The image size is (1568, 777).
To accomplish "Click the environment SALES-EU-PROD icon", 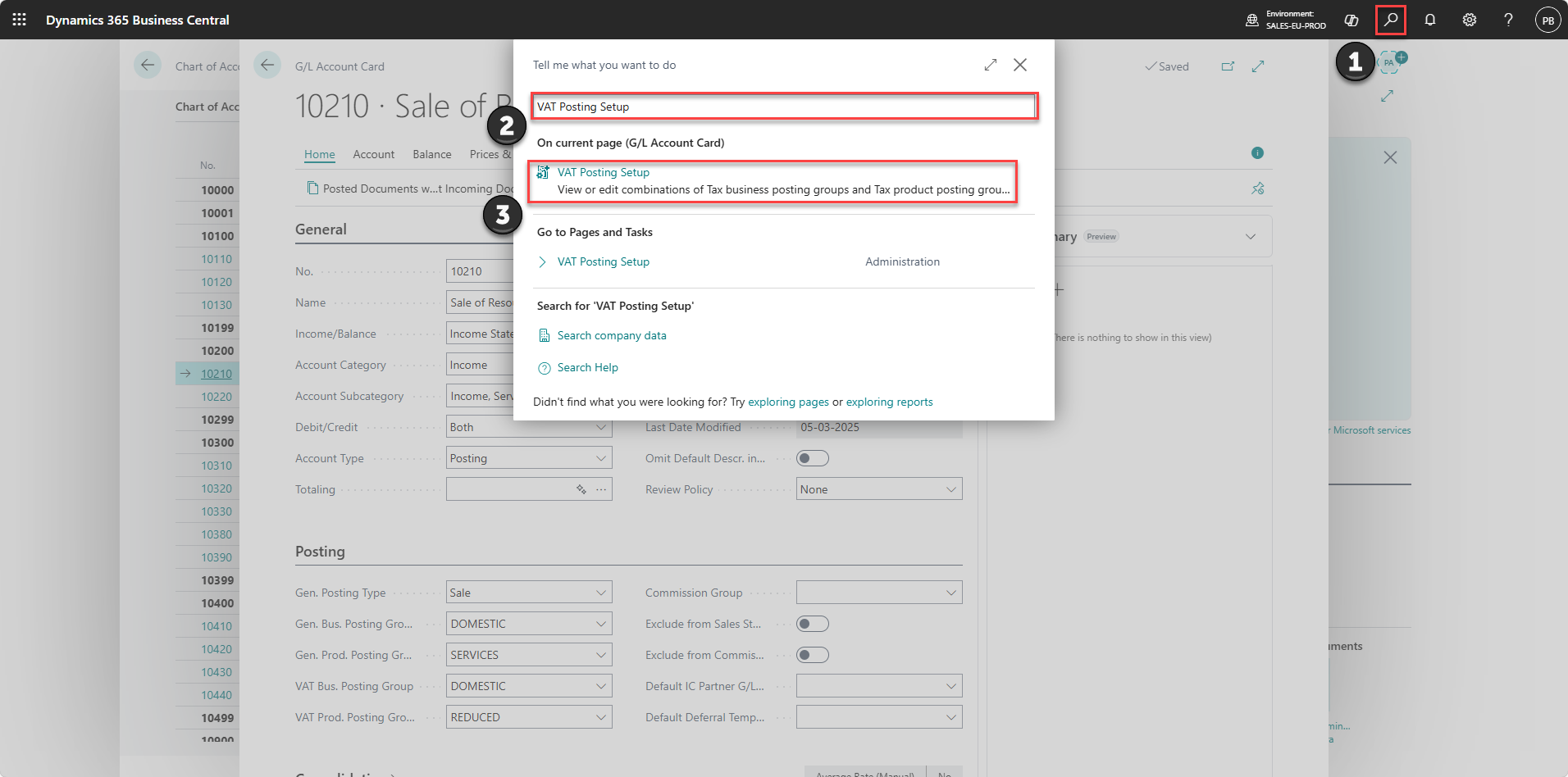I will pyautogui.click(x=1251, y=20).
